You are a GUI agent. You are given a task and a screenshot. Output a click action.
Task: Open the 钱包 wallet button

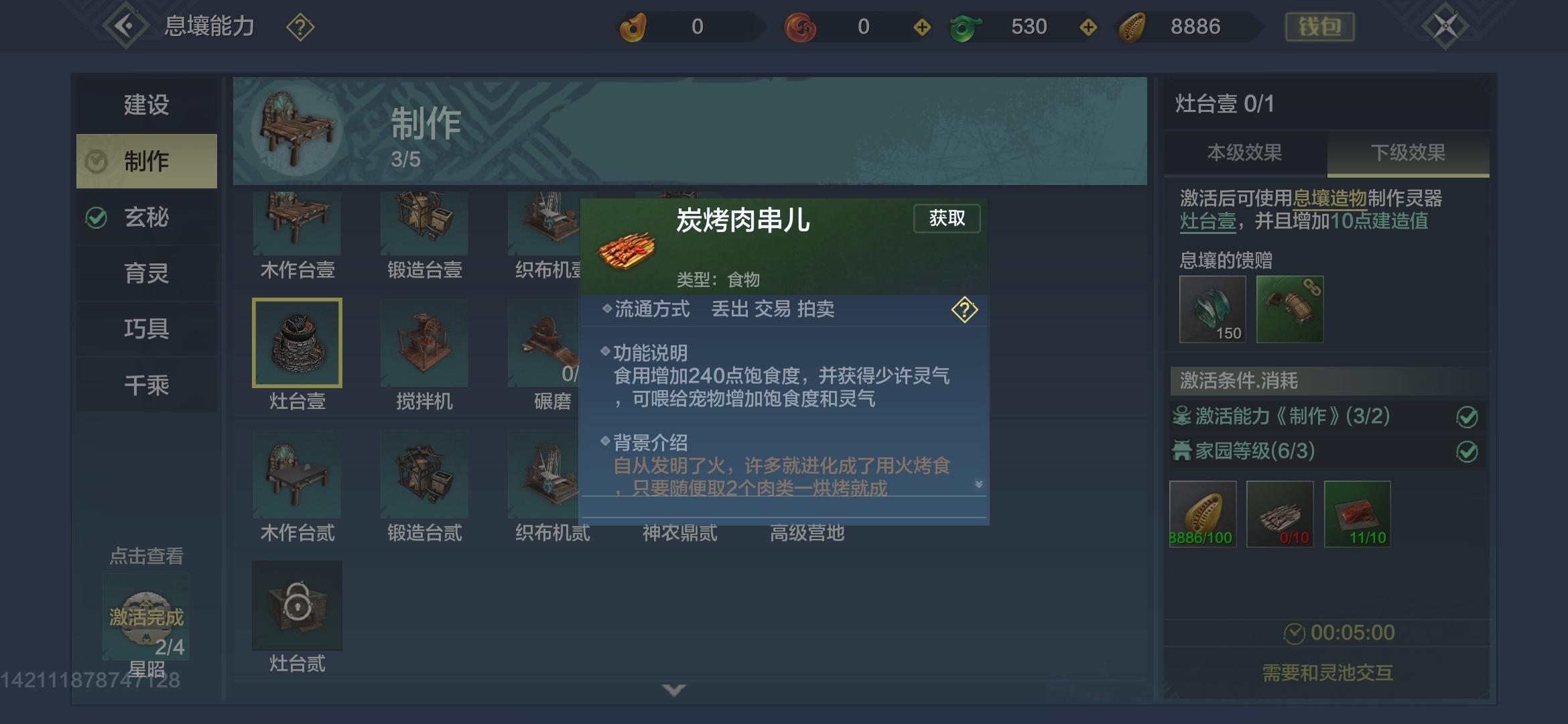point(1319,27)
